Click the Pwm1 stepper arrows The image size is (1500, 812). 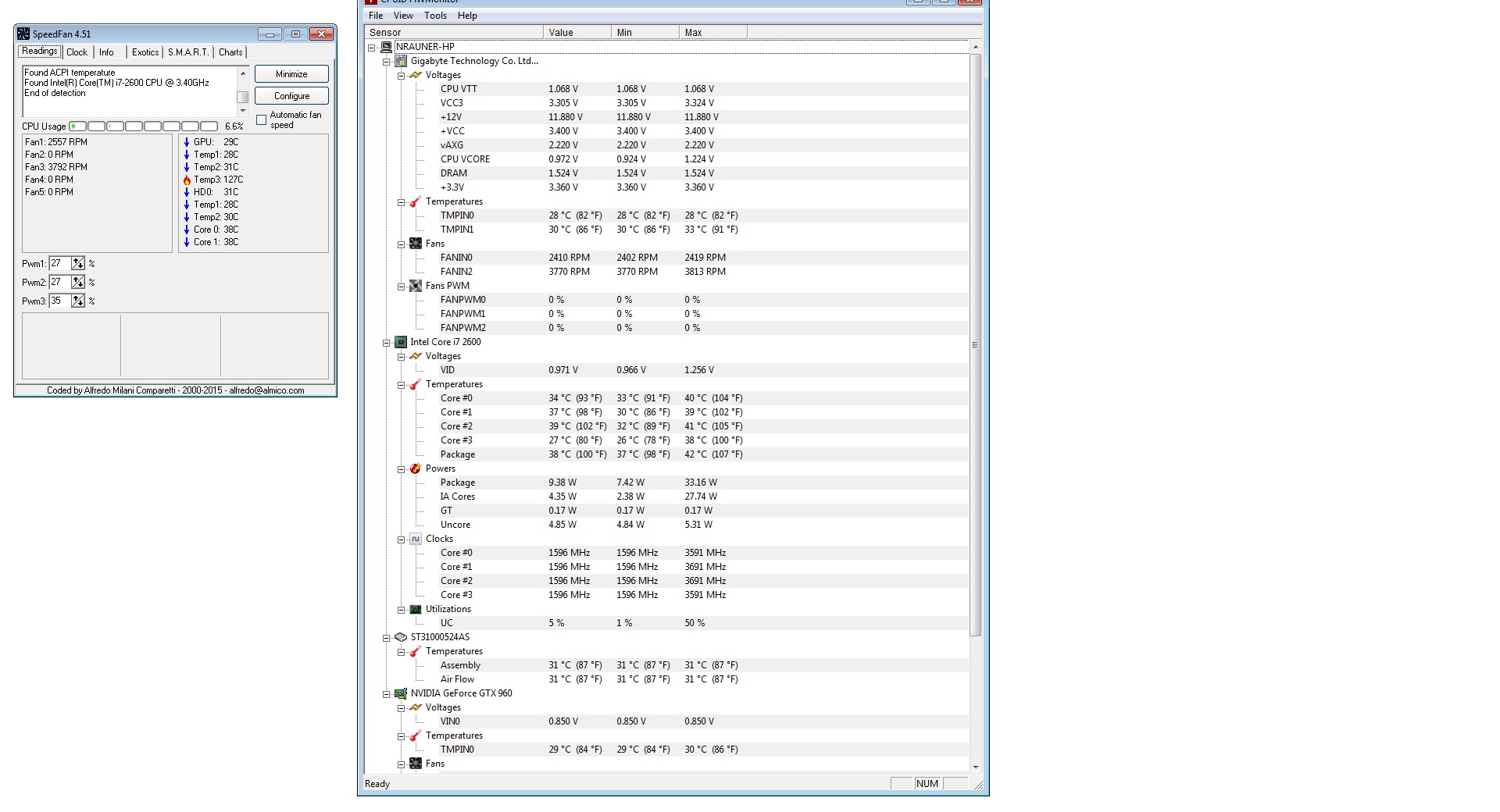point(78,264)
